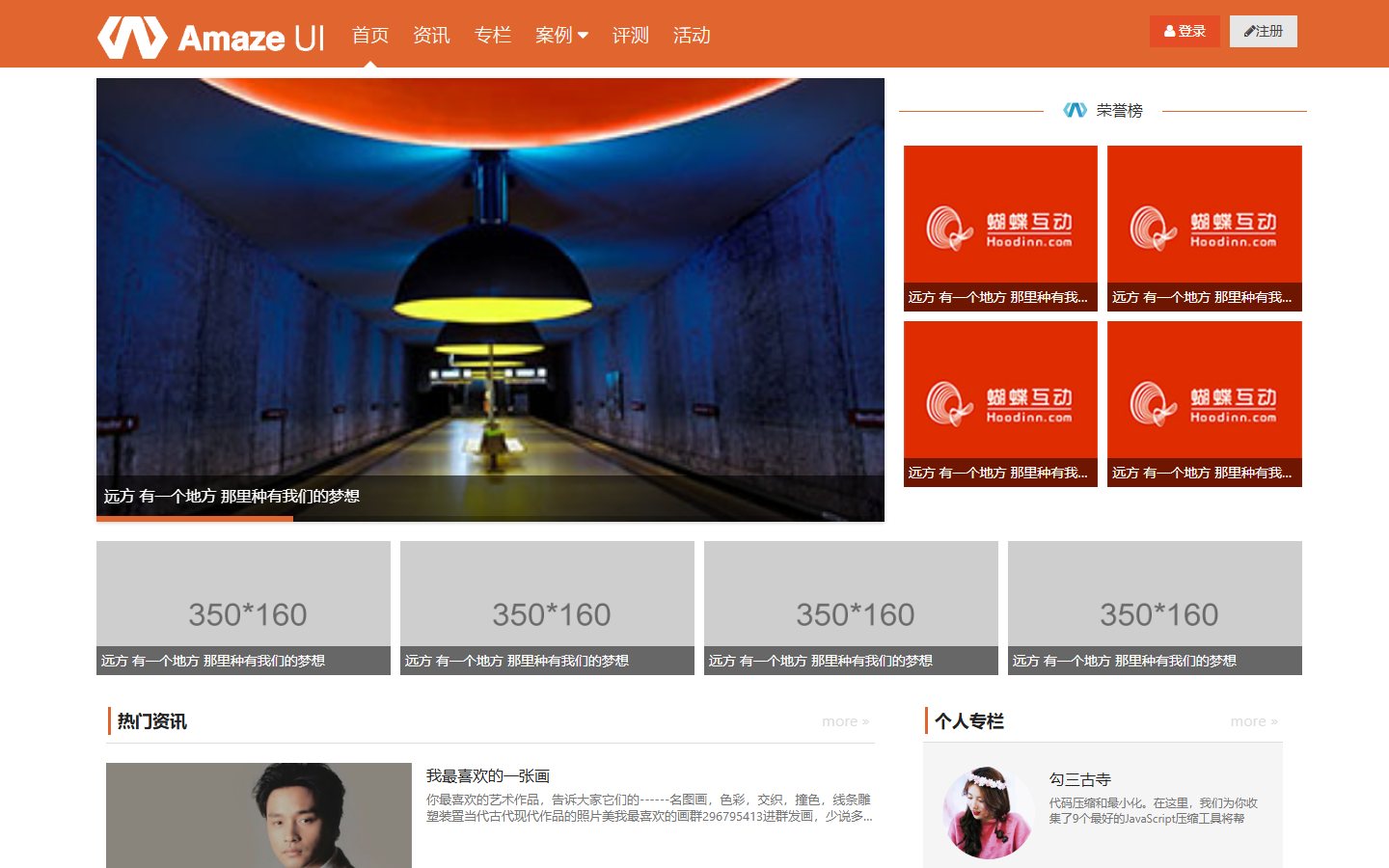
Task: Click the 代码压缩和最小化 description text
Action: coord(1154,810)
